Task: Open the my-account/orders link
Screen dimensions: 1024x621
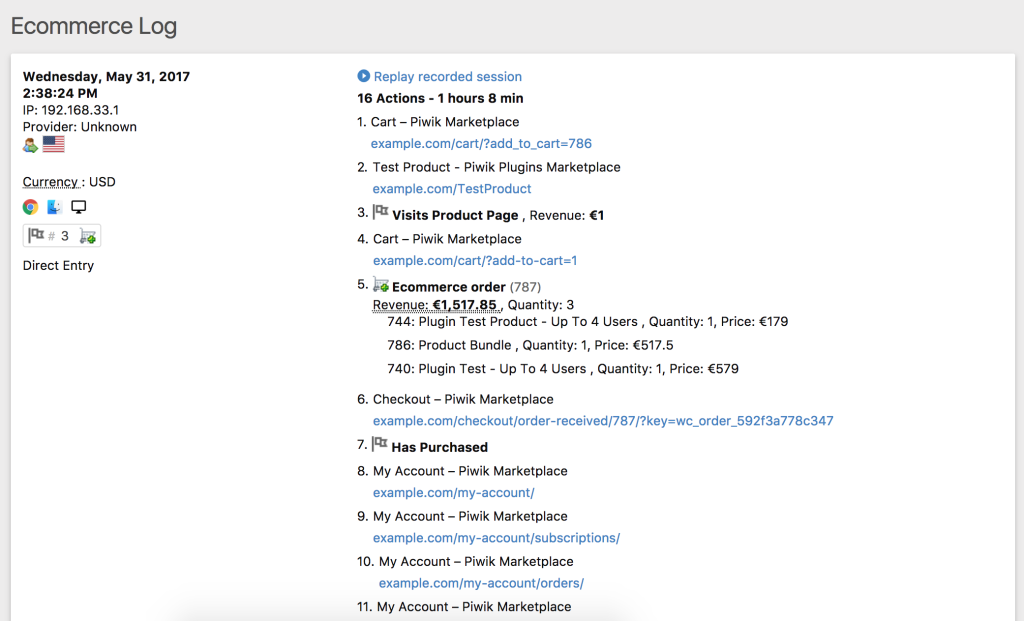Action: [x=481, y=583]
